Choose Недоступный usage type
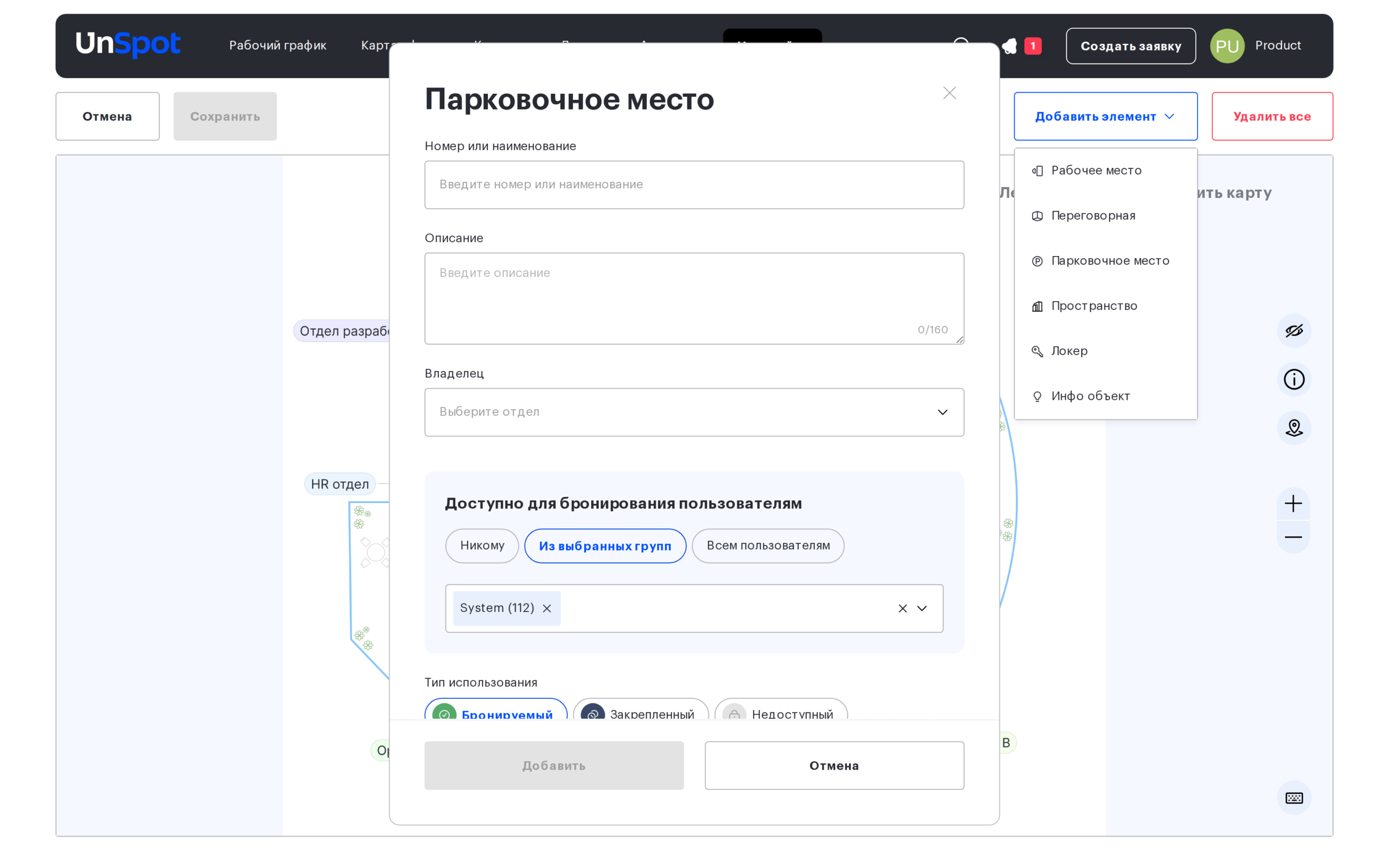 [x=781, y=710]
